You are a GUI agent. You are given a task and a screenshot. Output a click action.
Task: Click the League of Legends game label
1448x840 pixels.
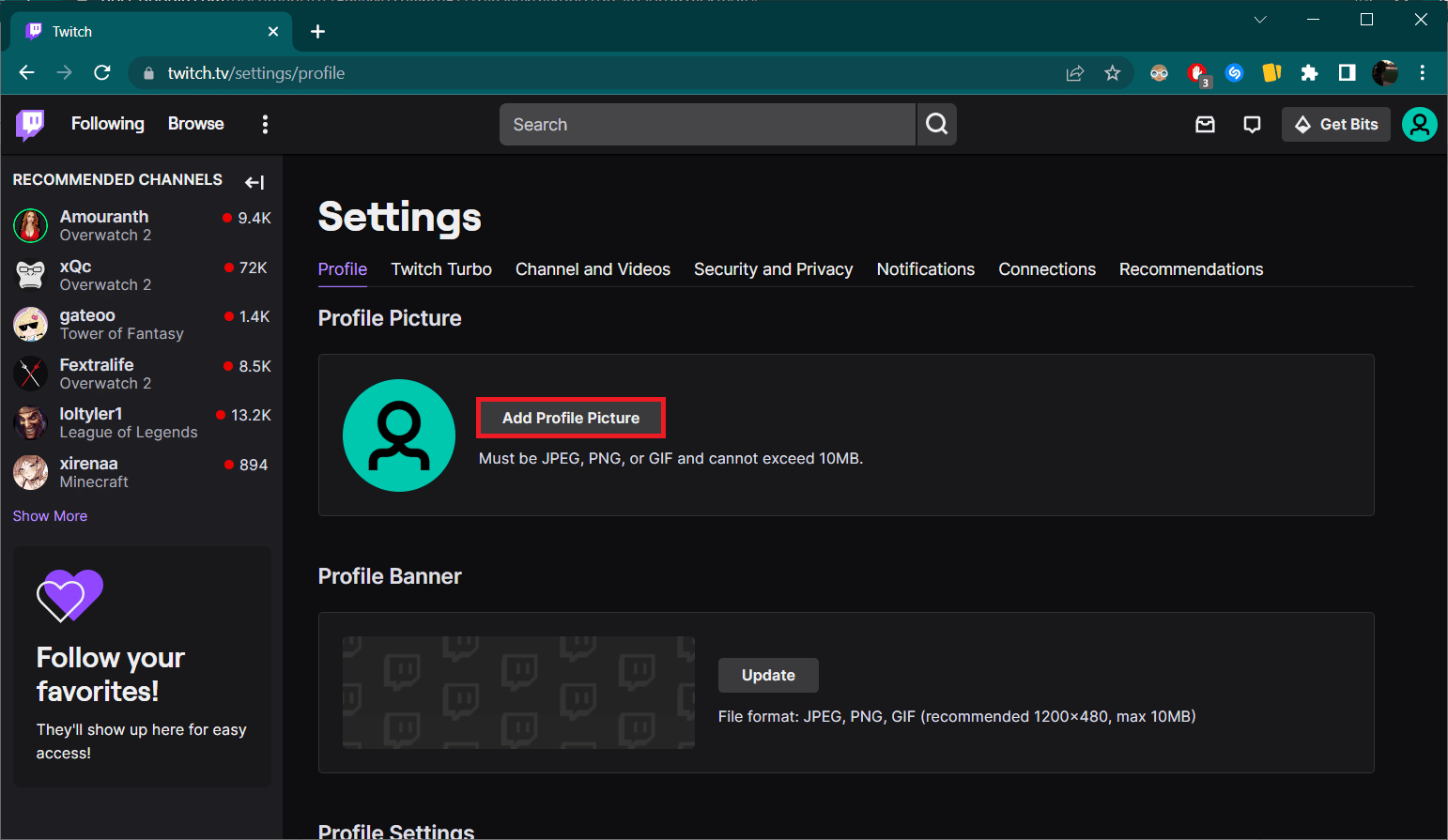129,433
